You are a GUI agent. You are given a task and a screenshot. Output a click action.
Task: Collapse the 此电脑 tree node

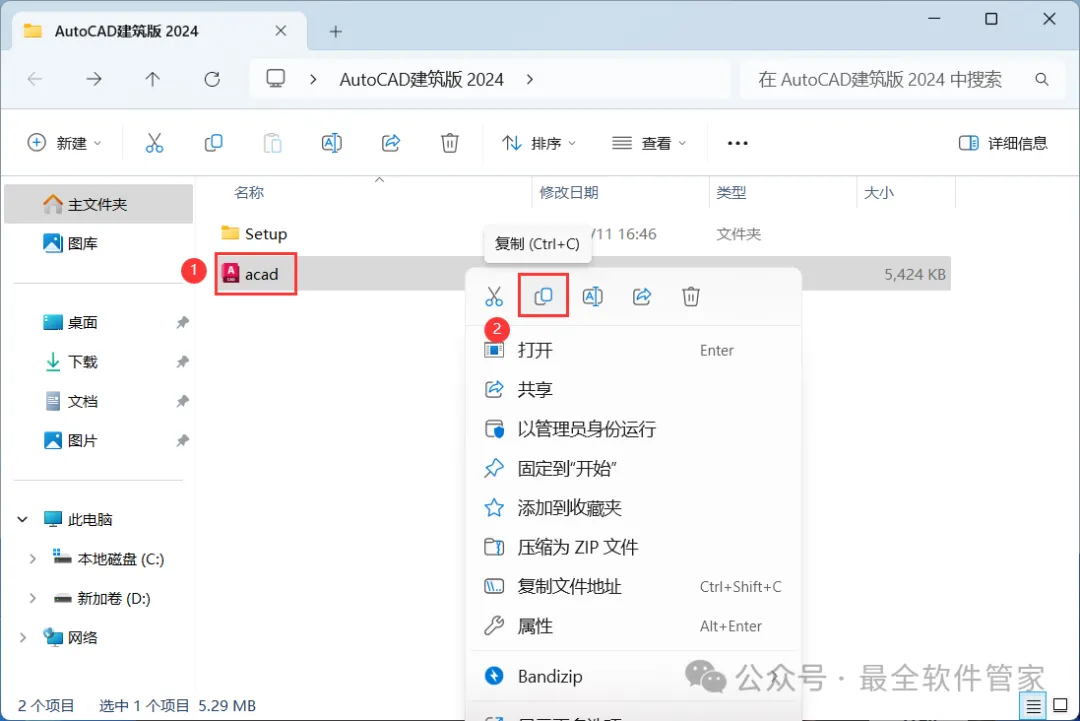click(23, 519)
